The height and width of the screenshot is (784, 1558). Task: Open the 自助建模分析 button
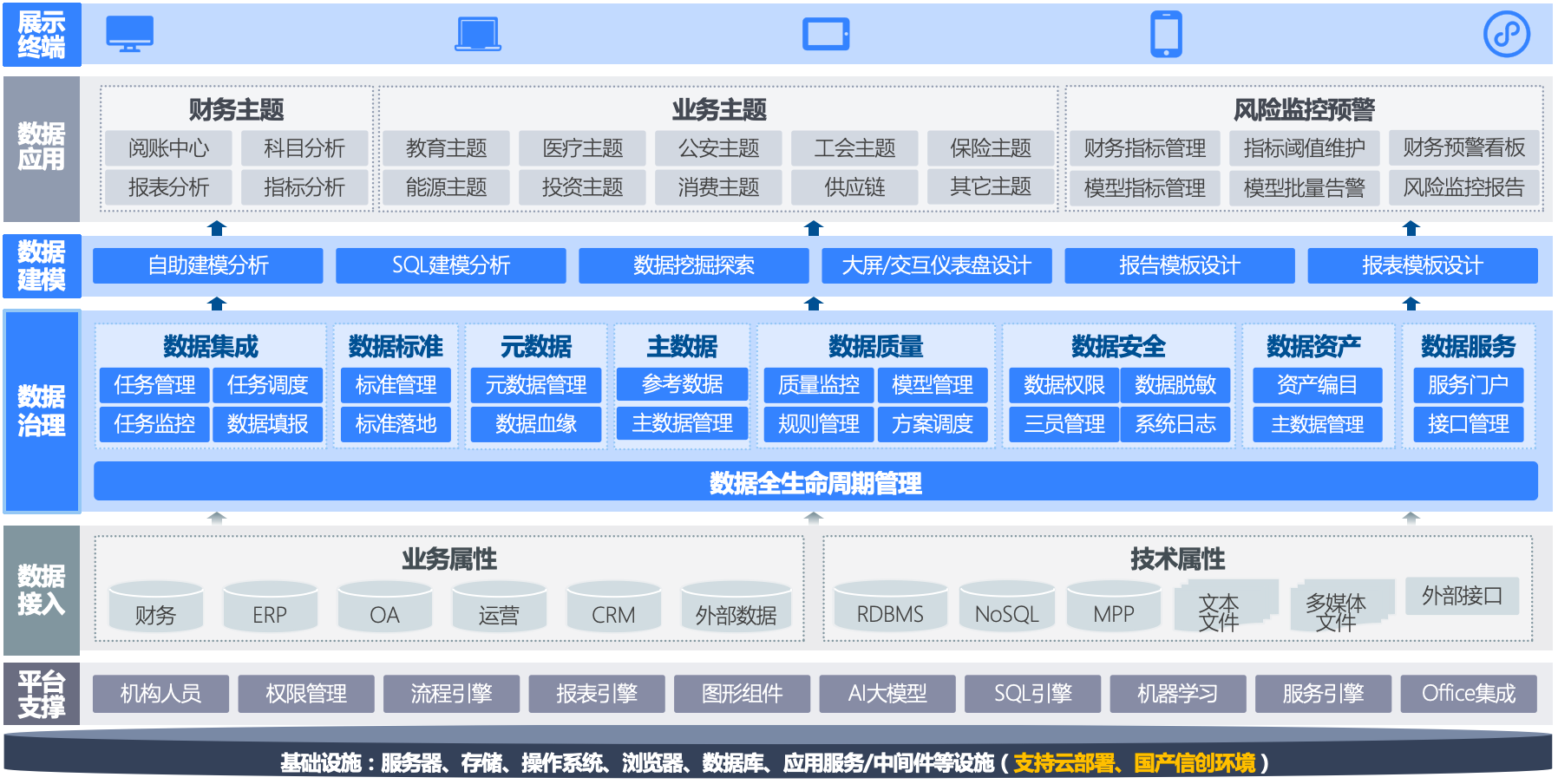pos(208,265)
